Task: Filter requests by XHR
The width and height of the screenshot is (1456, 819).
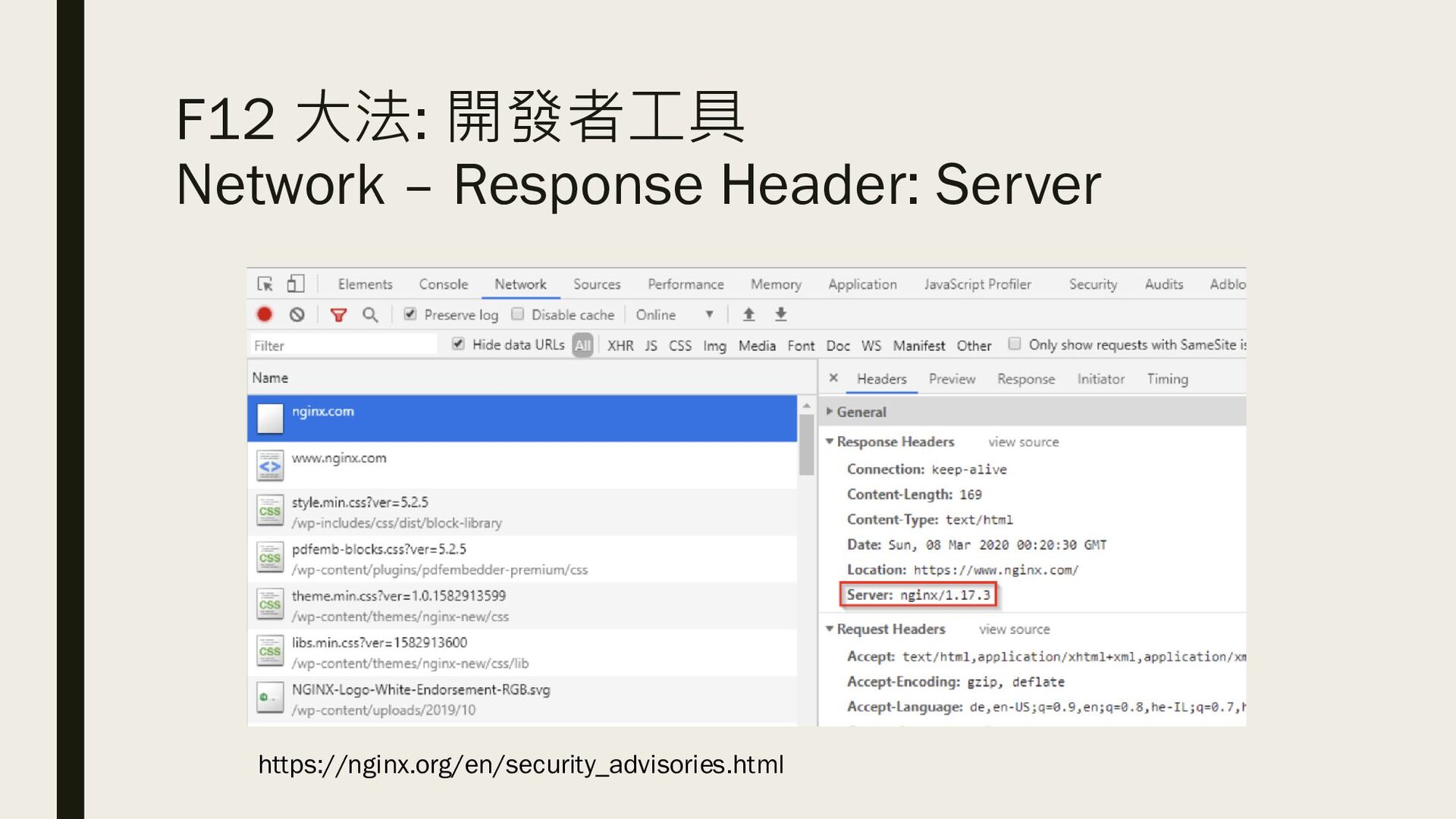Action: pyautogui.click(x=620, y=346)
